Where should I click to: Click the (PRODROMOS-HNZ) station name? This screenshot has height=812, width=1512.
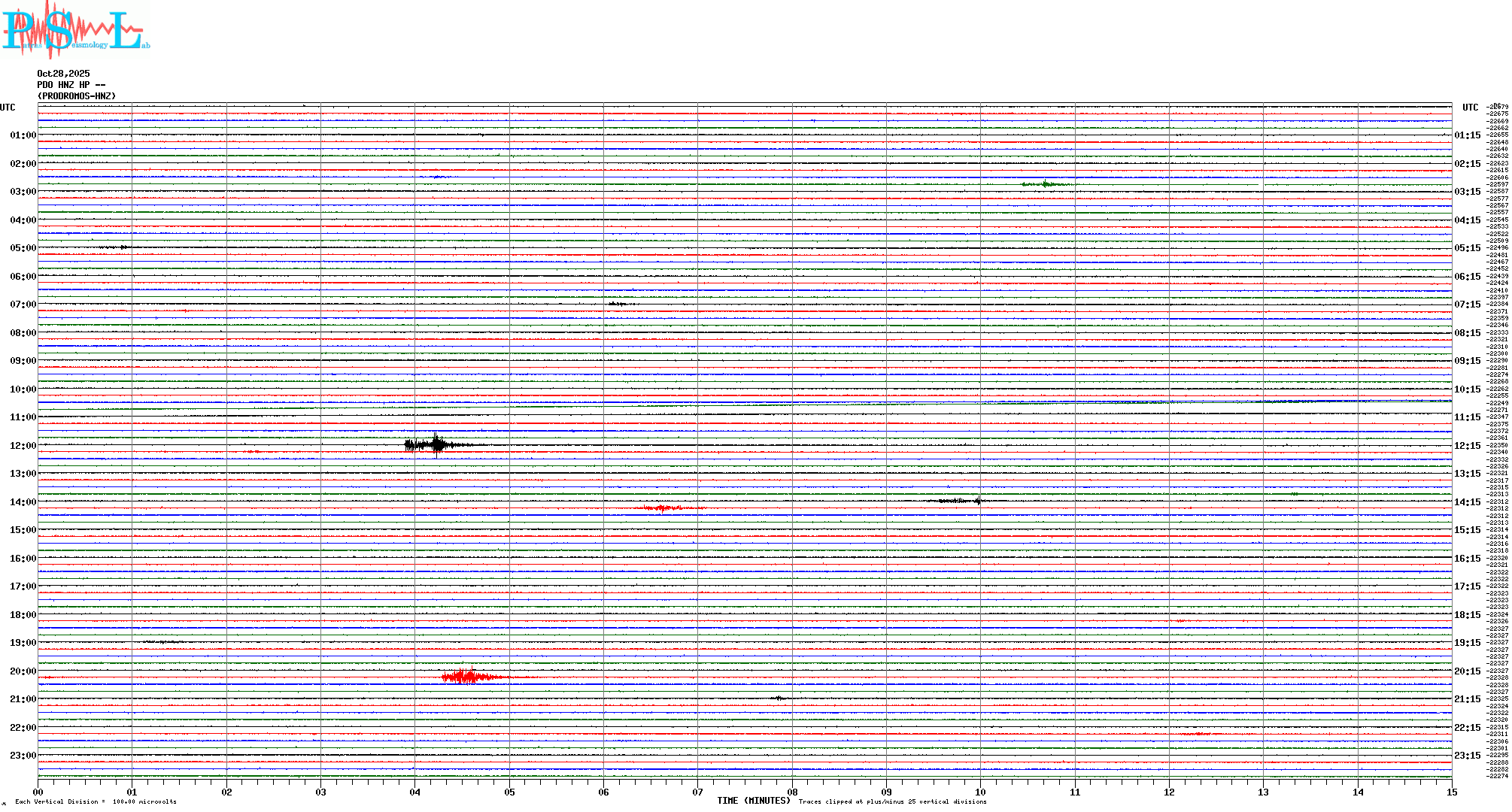(x=77, y=96)
